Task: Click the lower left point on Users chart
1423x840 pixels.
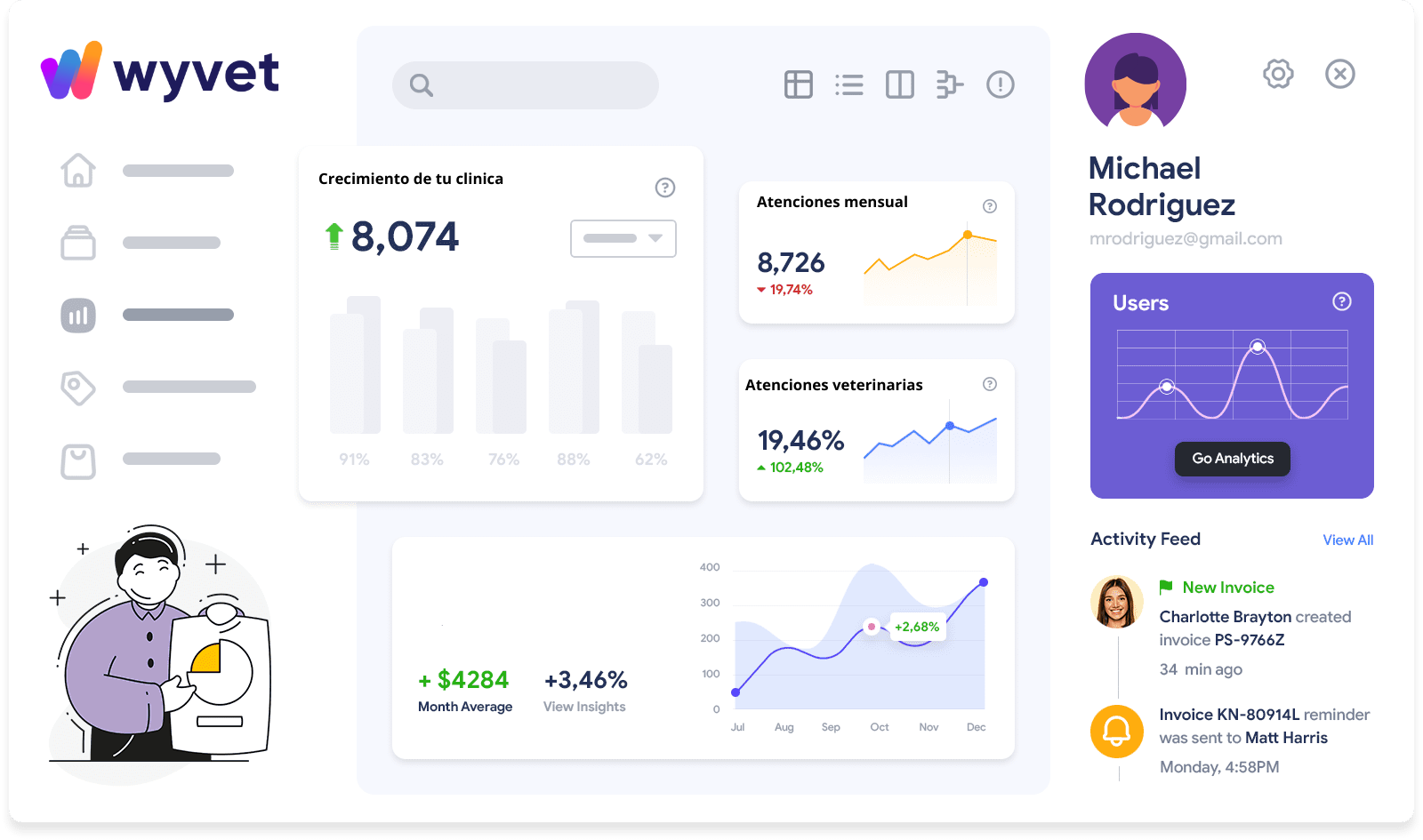Action: click(x=1167, y=386)
